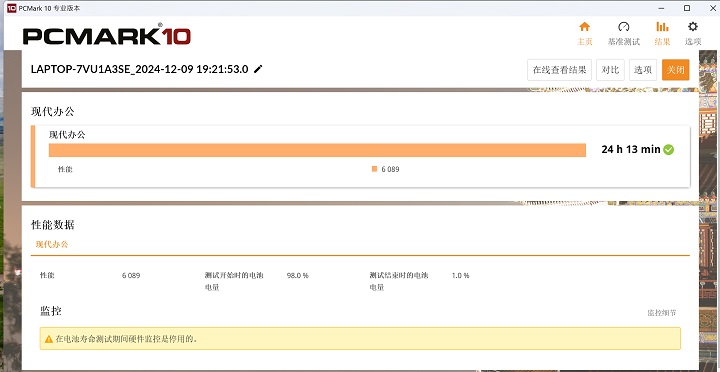Maximize the PCMark 10 window
Image resolution: width=720 pixels, height=372 pixels.
pos(687,8)
